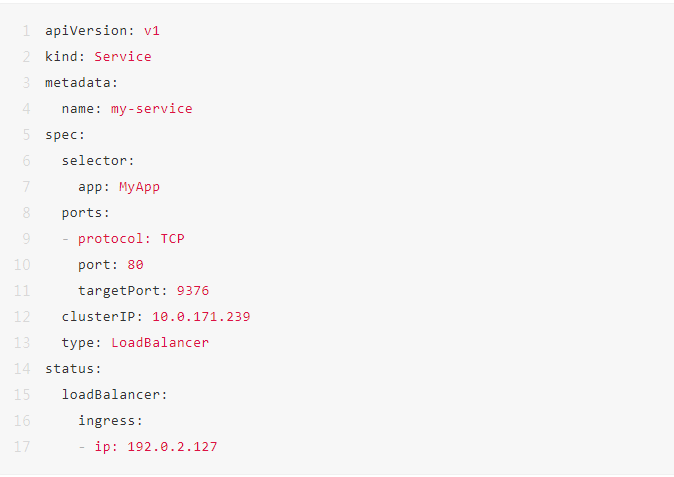
Task: Click the 'my-service' name value
Action: [151, 109]
